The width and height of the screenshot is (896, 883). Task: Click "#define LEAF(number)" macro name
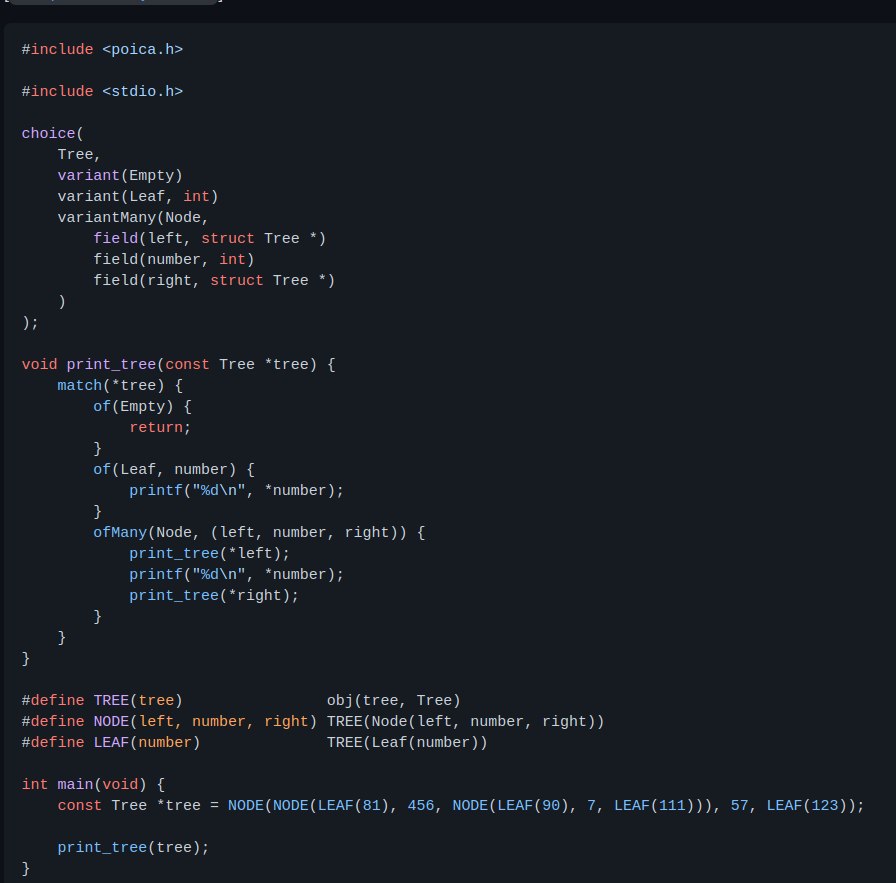[111, 743]
